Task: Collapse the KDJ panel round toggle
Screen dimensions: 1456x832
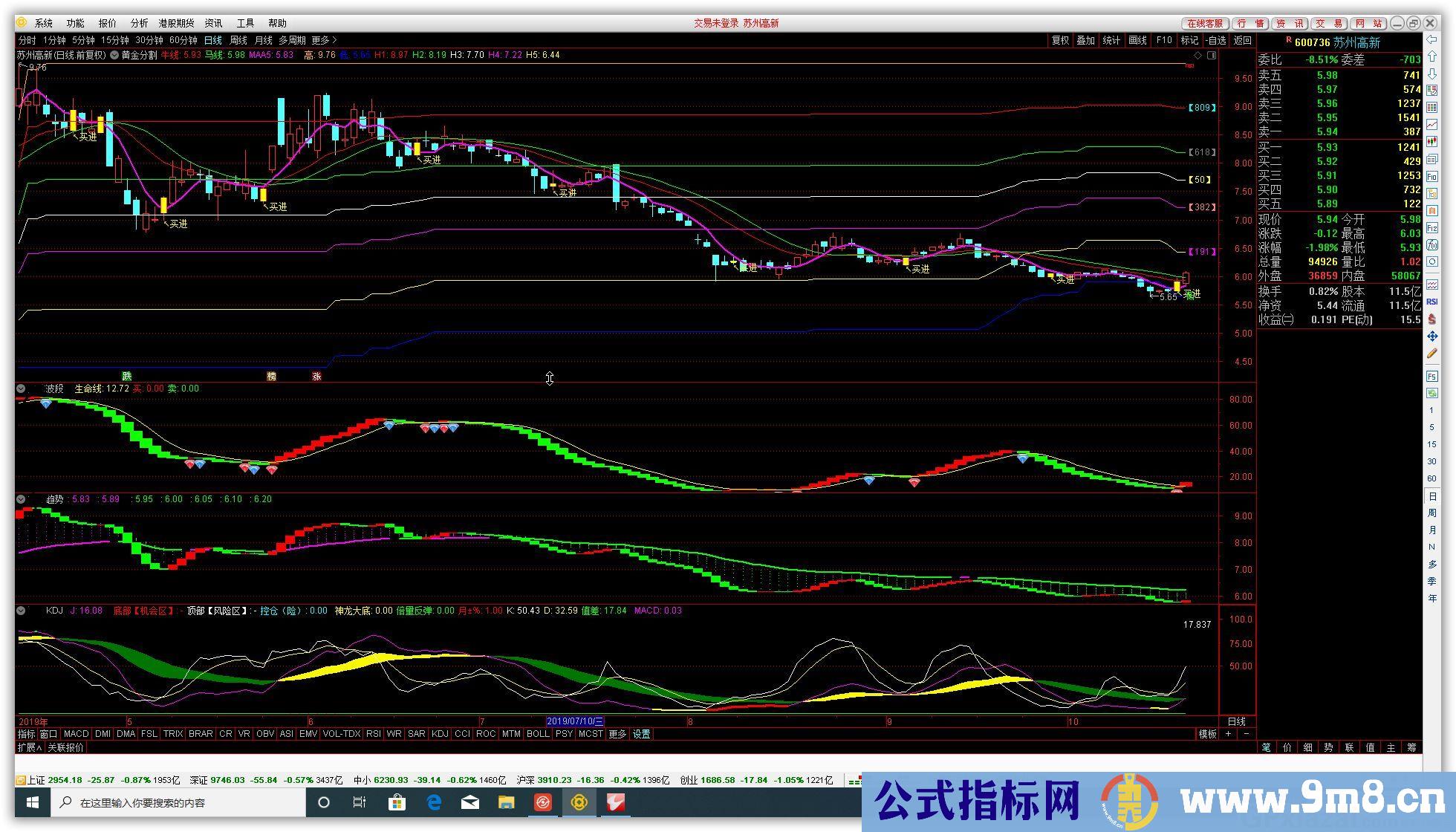Action: pos(21,611)
